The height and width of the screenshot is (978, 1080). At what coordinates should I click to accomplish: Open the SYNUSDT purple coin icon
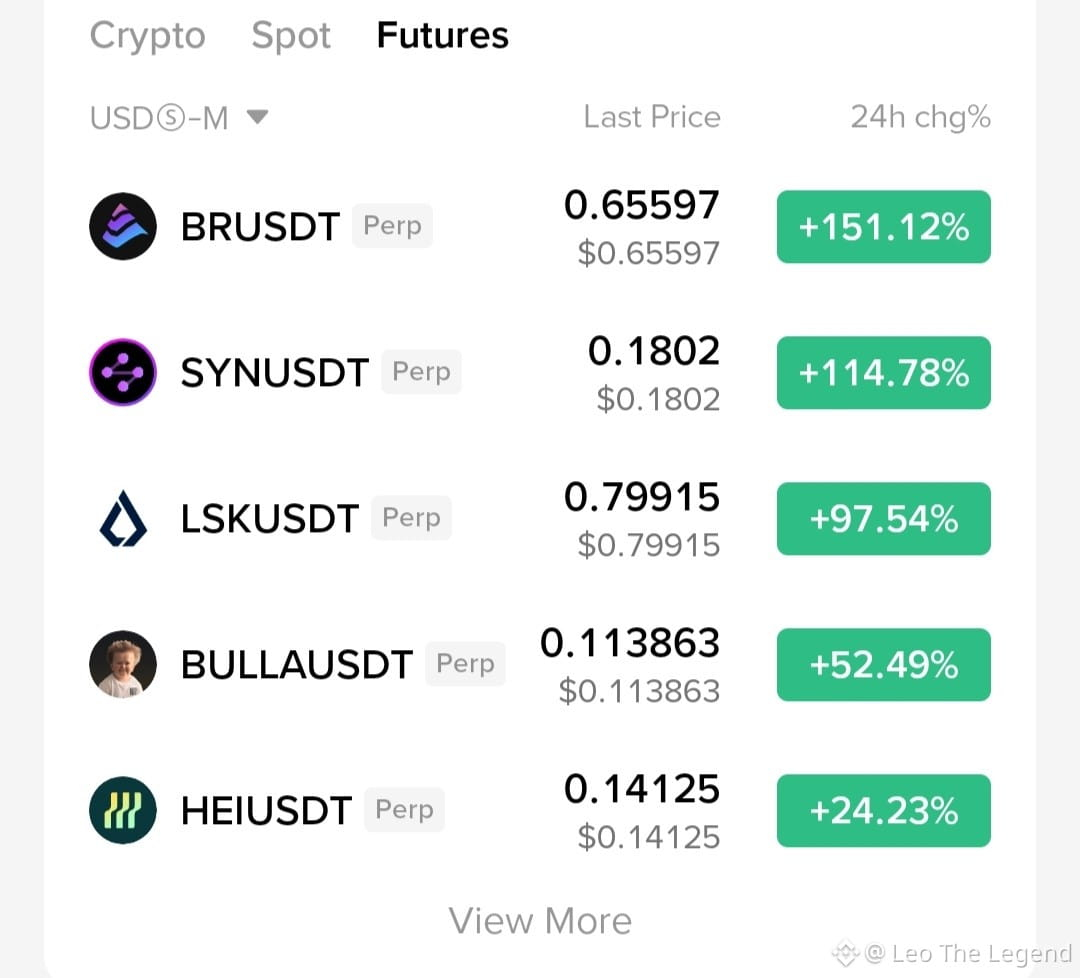tap(123, 372)
